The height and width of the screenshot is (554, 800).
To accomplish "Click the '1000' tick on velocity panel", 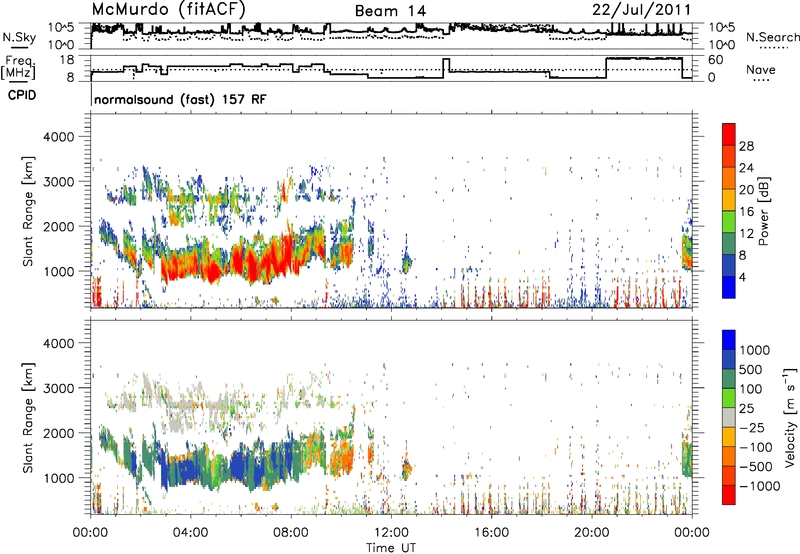I will [58, 478].
